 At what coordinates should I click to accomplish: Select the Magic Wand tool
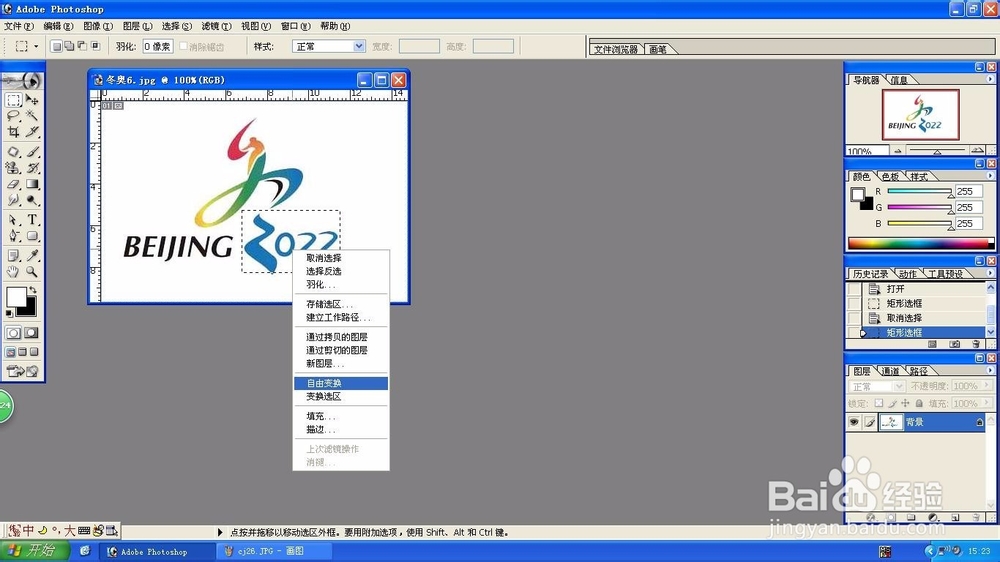32,116
